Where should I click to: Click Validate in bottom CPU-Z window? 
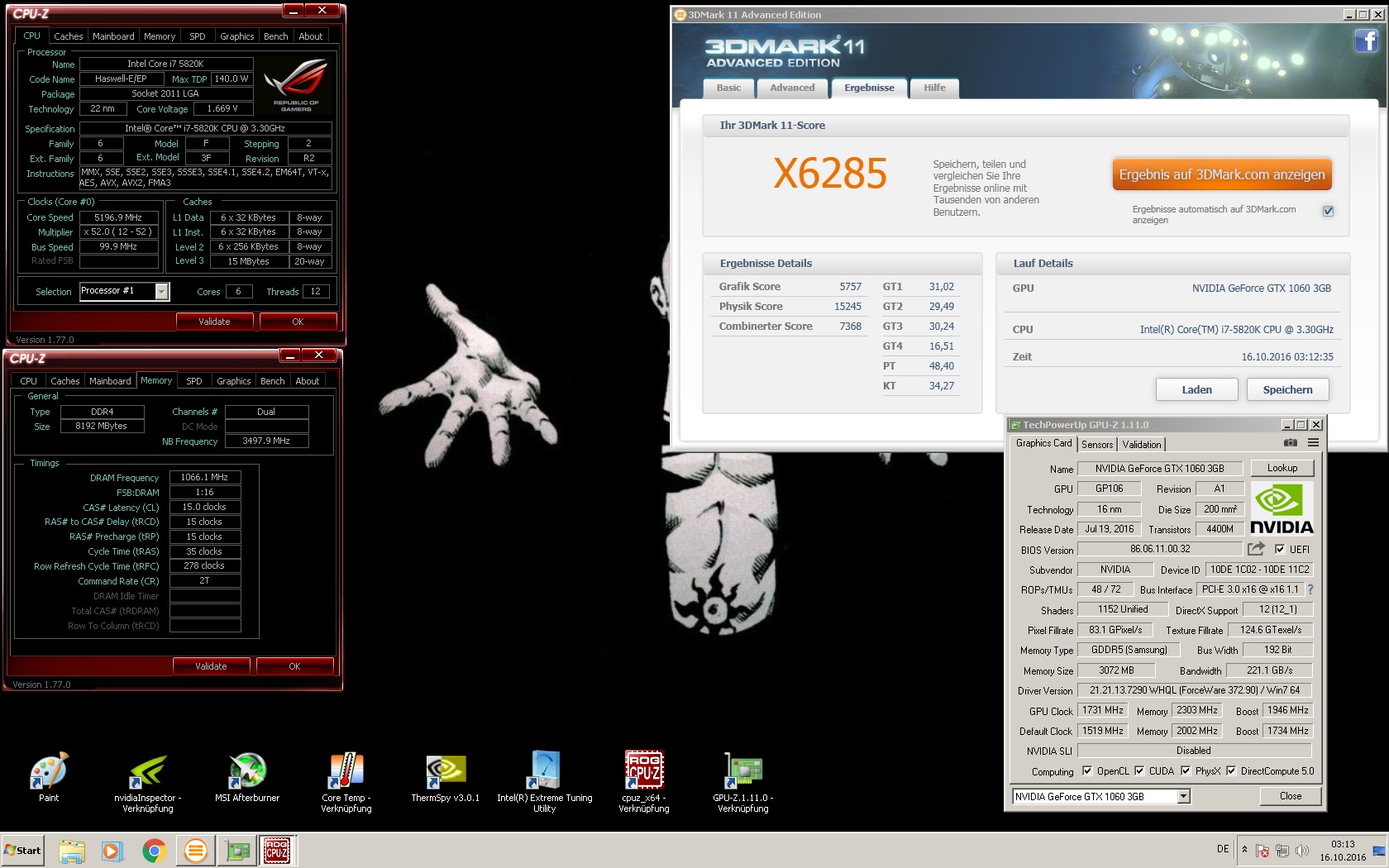coord(211,666)
